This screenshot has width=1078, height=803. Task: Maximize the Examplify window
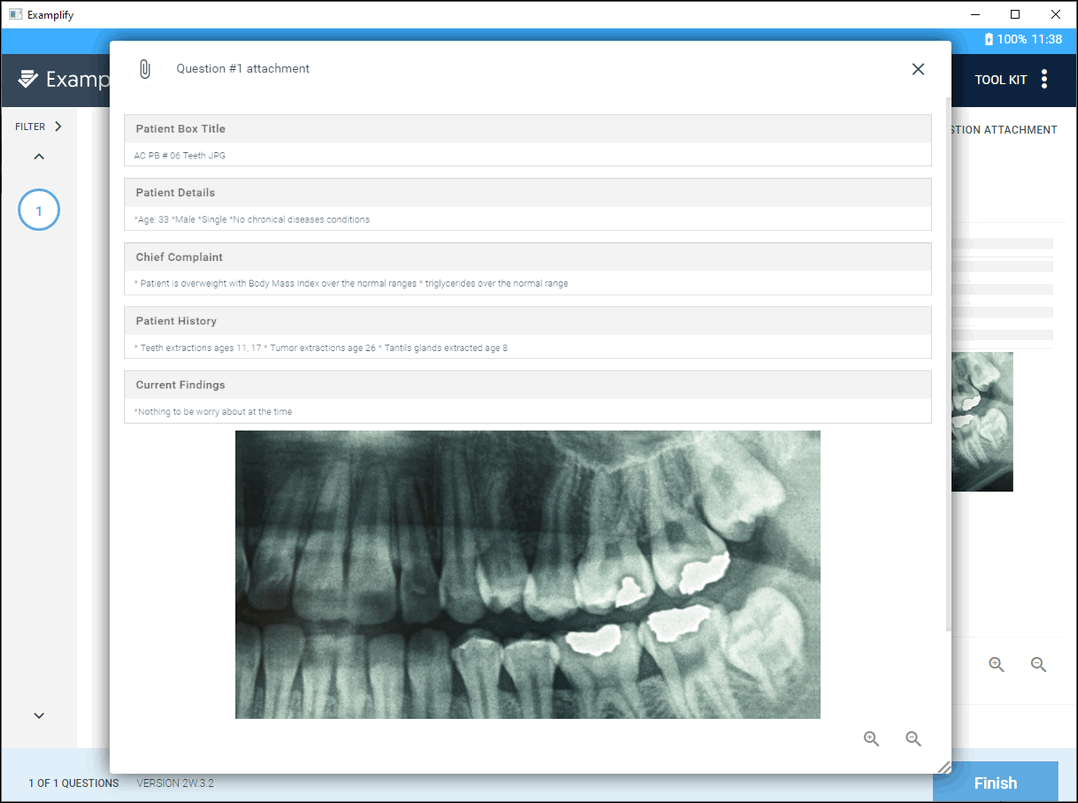pyautogui.click(x=1015, y=14)
